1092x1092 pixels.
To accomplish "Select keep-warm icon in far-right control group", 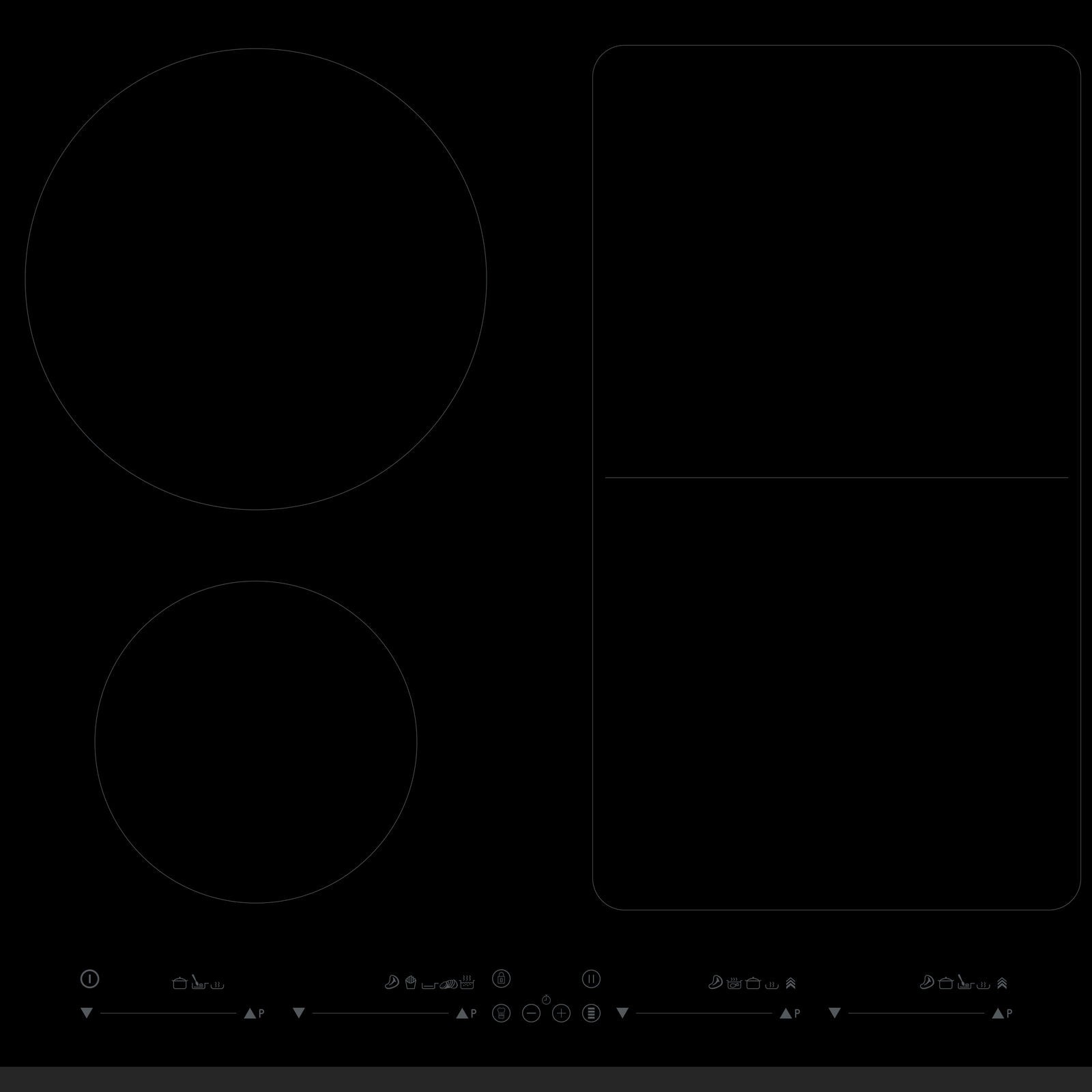I will point(983,985).
